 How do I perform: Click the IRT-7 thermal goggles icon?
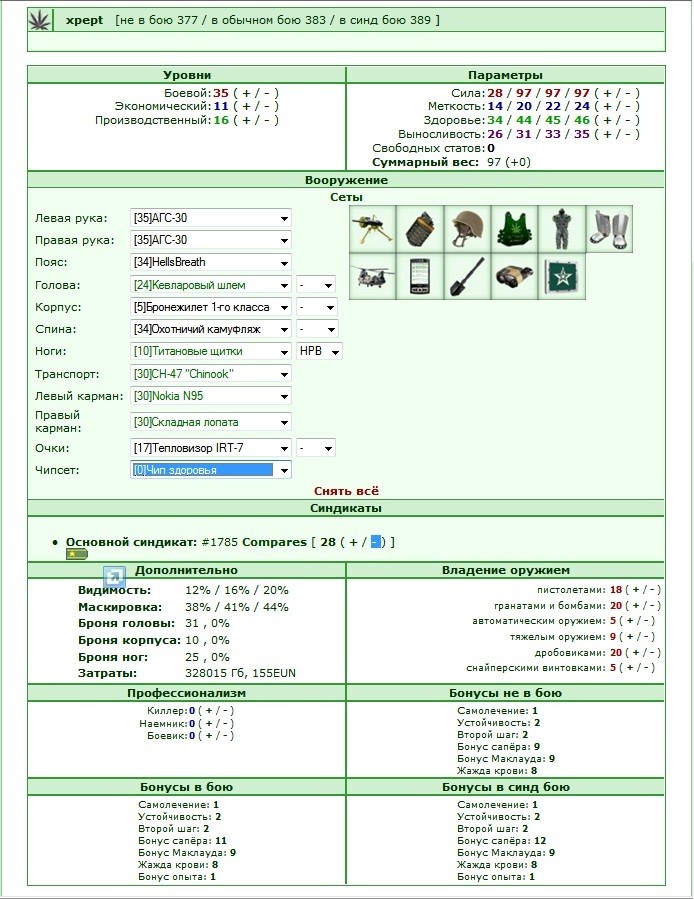click(514, 276)
